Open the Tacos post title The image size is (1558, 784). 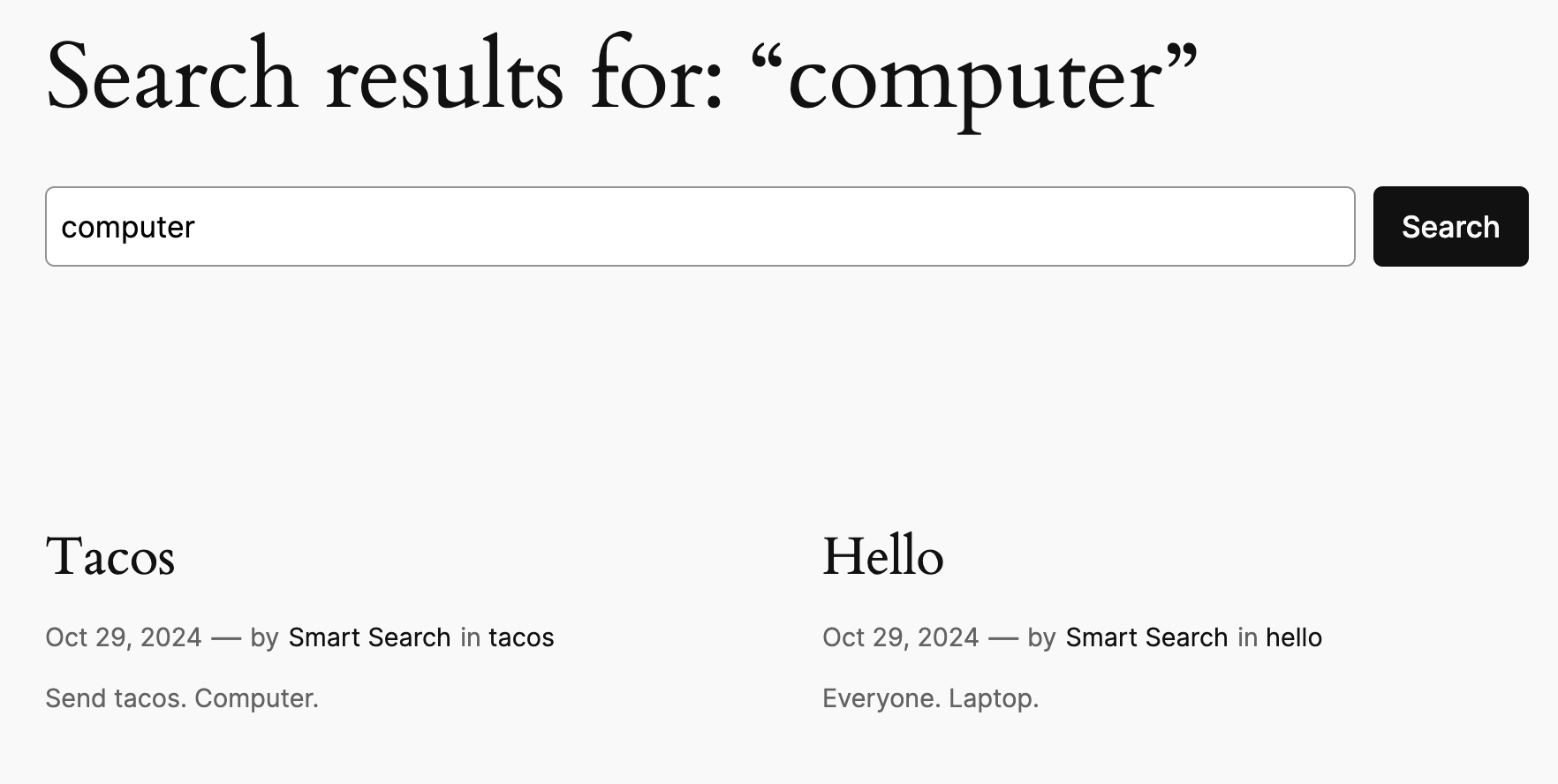110,557
